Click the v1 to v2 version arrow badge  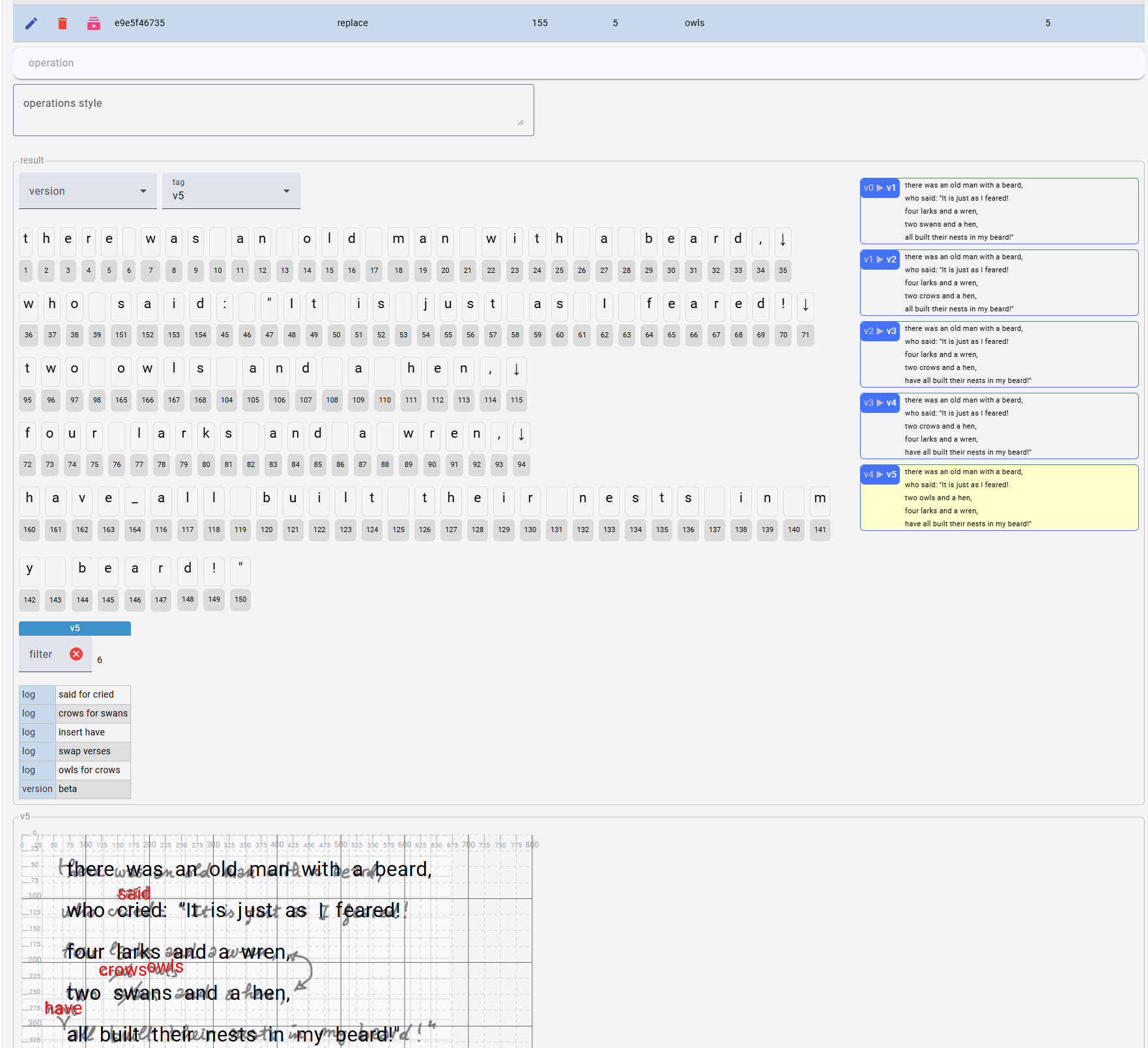pyautogui.click(x=880, y=259)
